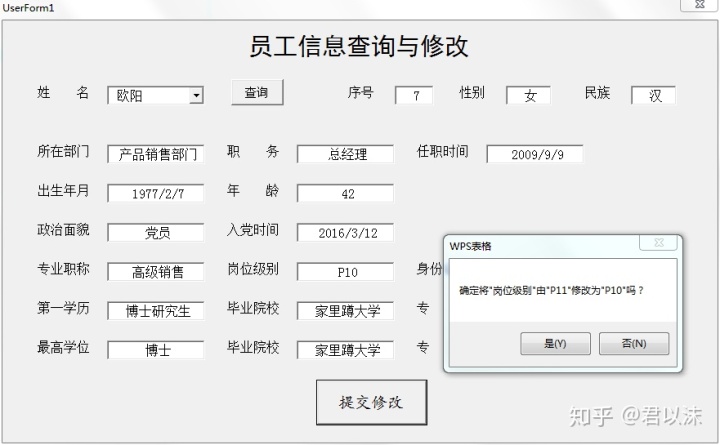Close the WPS表格 dialog with X
The height and width of the screenshot is (445, 720).
coord(658,242)
